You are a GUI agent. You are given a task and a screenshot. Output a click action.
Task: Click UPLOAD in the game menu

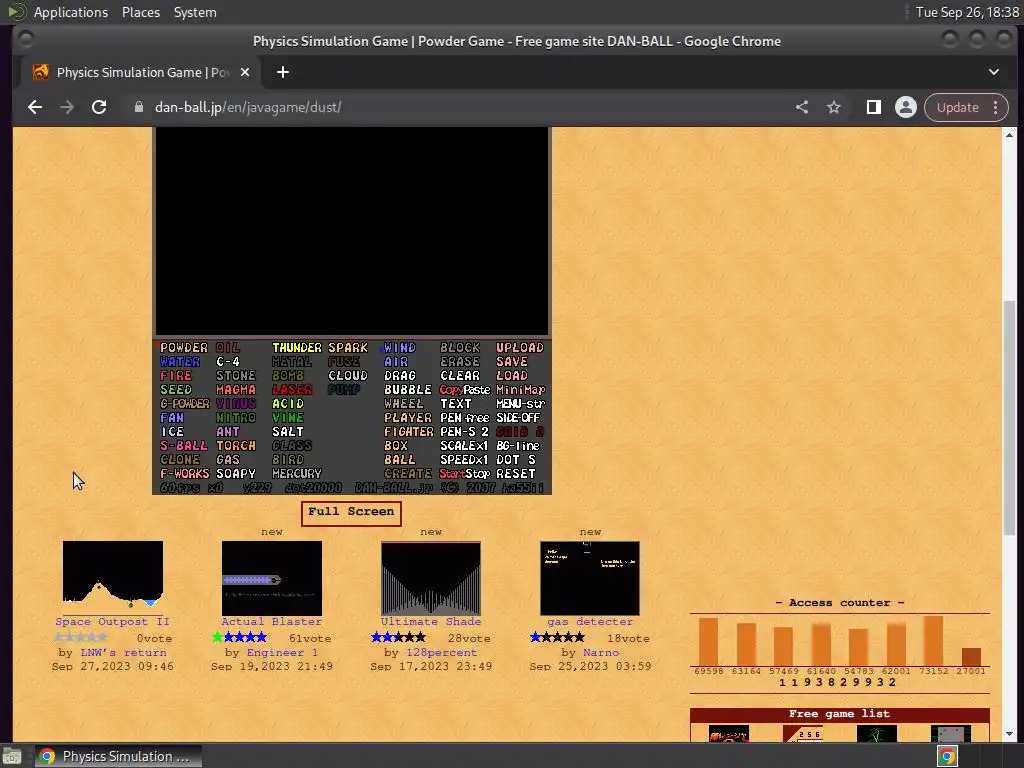pyautogui.click(x=520, y=348)
